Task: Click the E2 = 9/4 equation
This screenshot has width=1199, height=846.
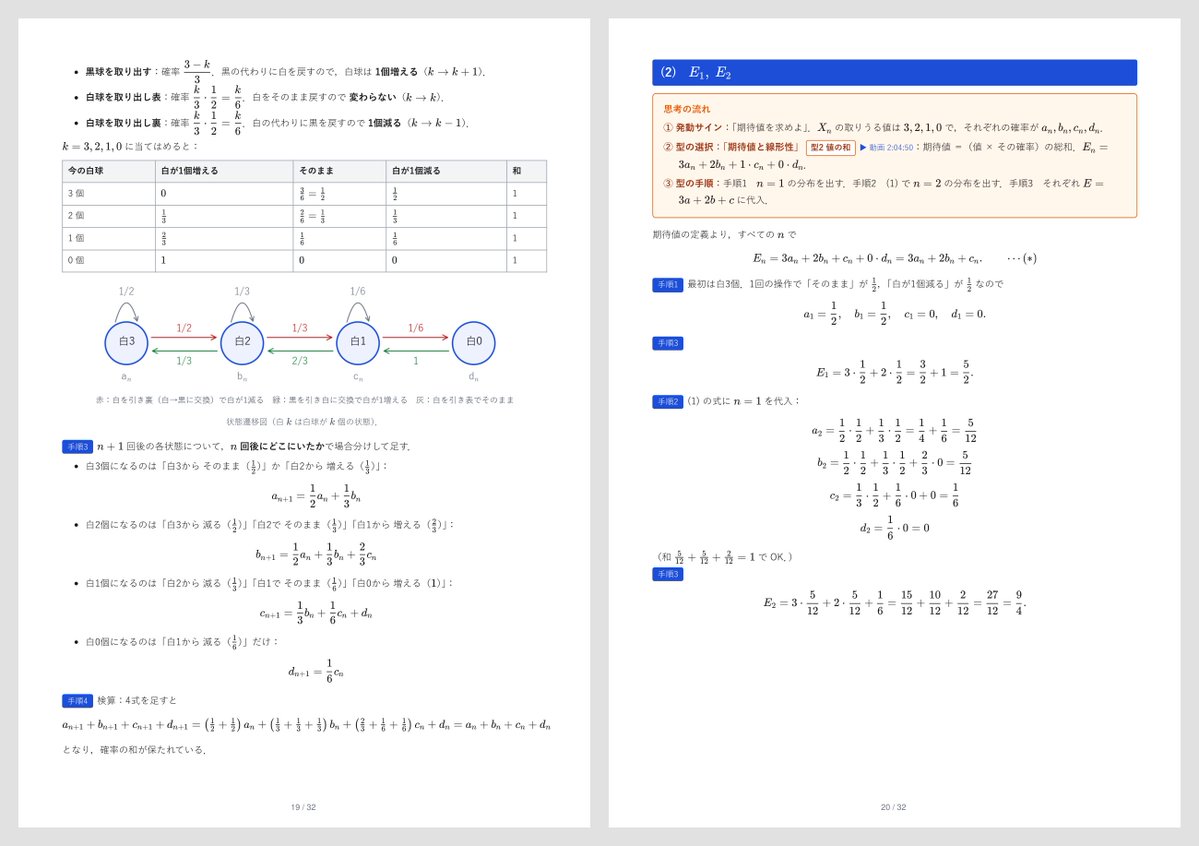Action: click(894, 603)
